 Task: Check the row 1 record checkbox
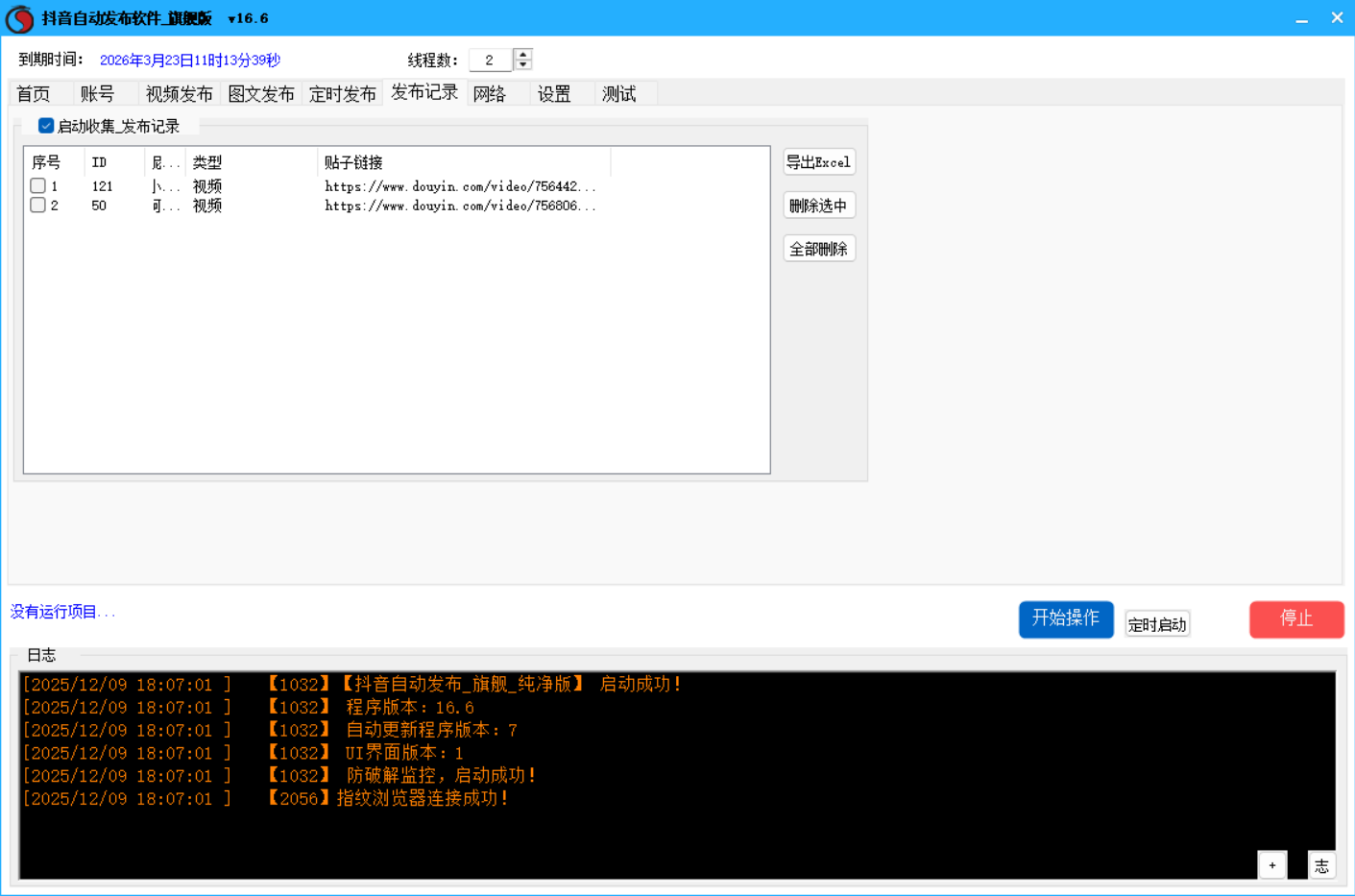[x=37, y=185]
